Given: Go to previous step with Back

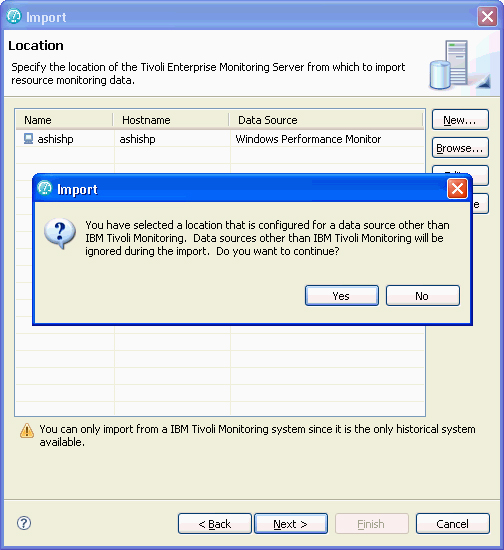Looking at the screenshot, I should tap(215, 524).
